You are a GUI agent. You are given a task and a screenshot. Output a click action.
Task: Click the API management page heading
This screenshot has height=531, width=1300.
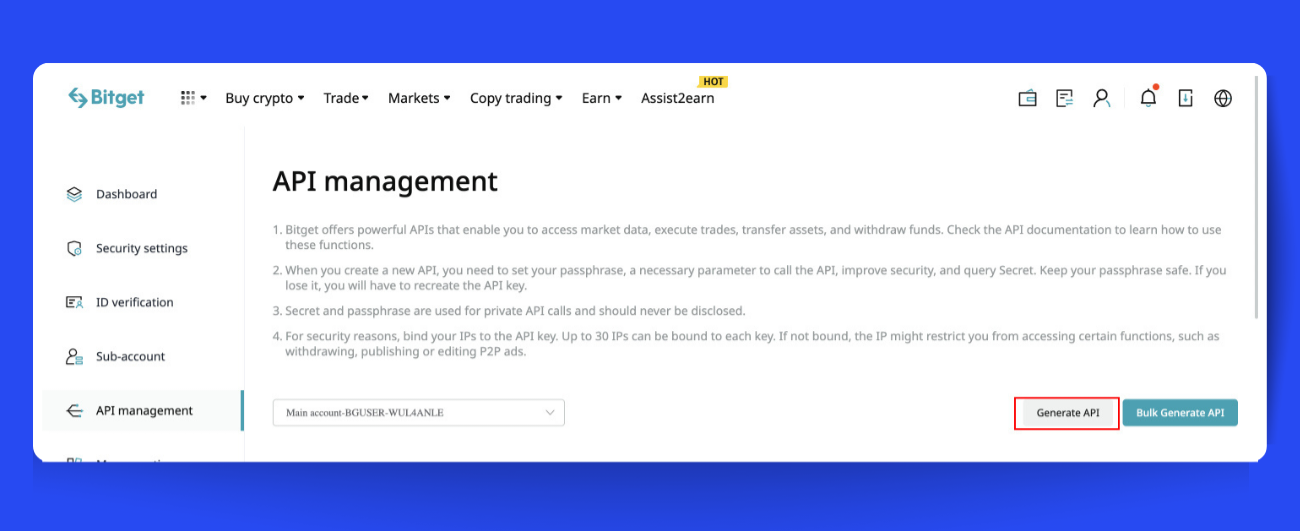coord(385,181)
